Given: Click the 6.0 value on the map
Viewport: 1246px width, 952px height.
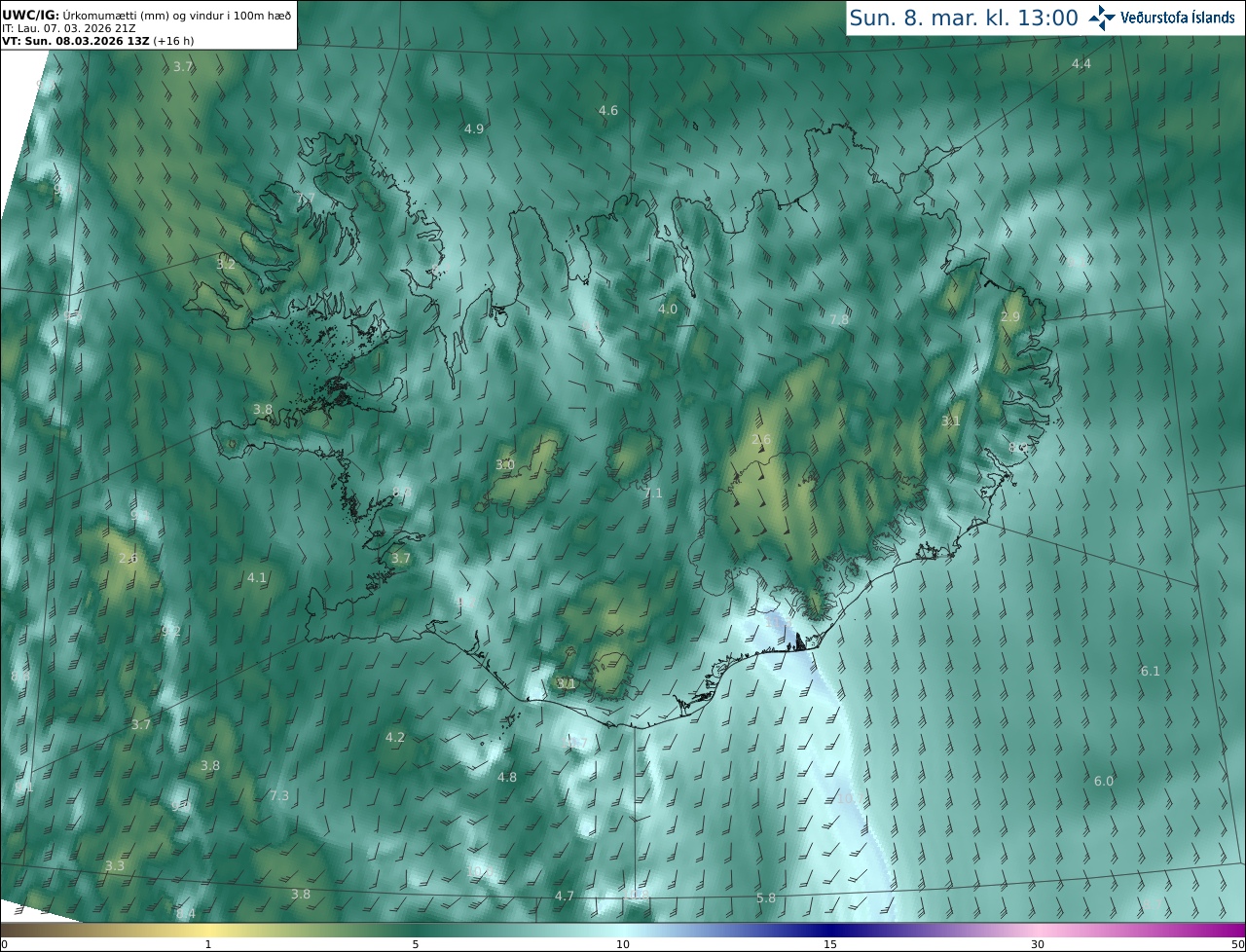Looking at the screenshot, I should [x=1104, y=781].
